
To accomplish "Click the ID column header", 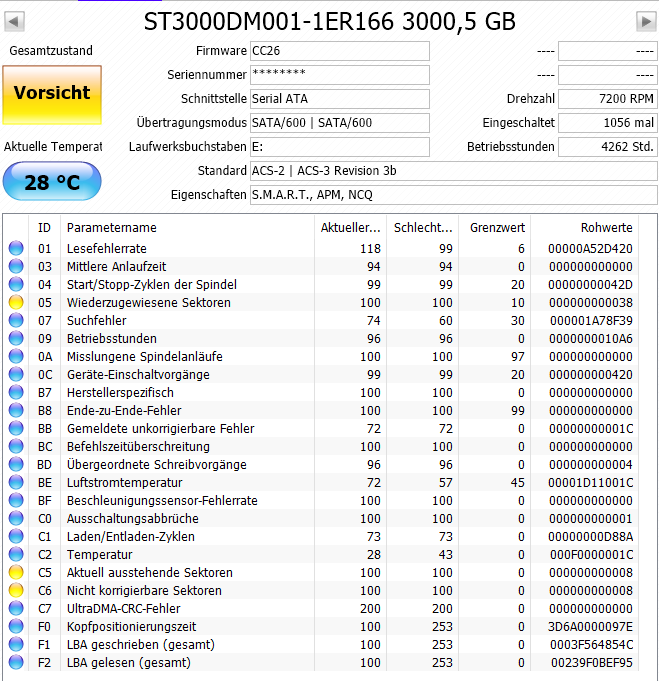I will coord(44,228).
